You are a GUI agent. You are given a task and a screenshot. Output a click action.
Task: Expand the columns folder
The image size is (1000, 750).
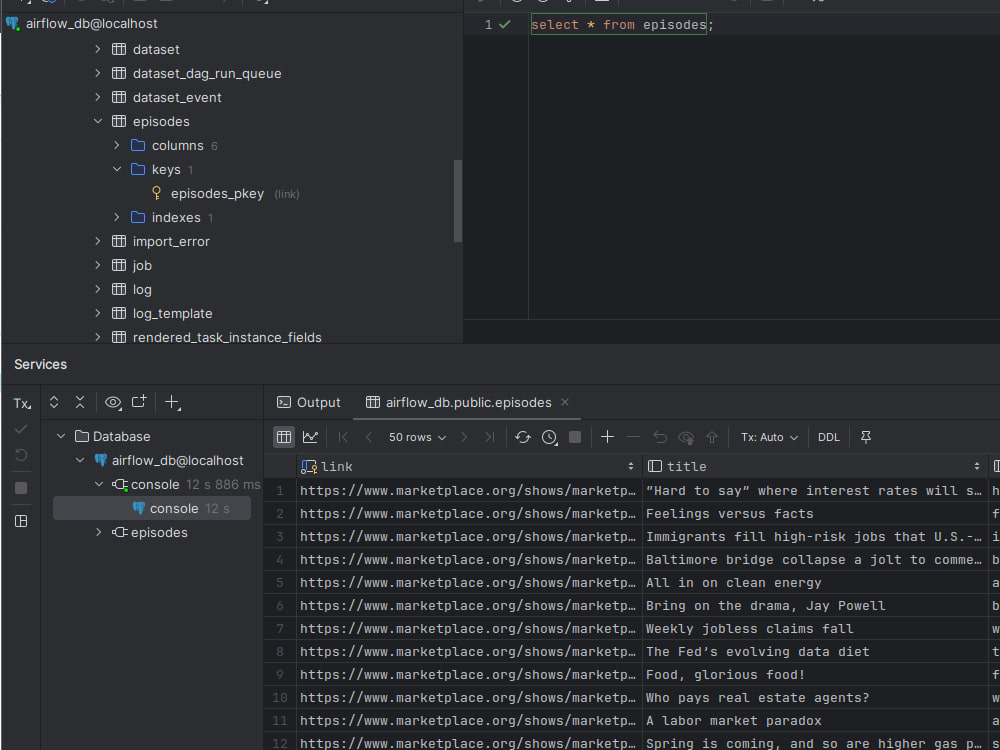[x=117, y=145]
